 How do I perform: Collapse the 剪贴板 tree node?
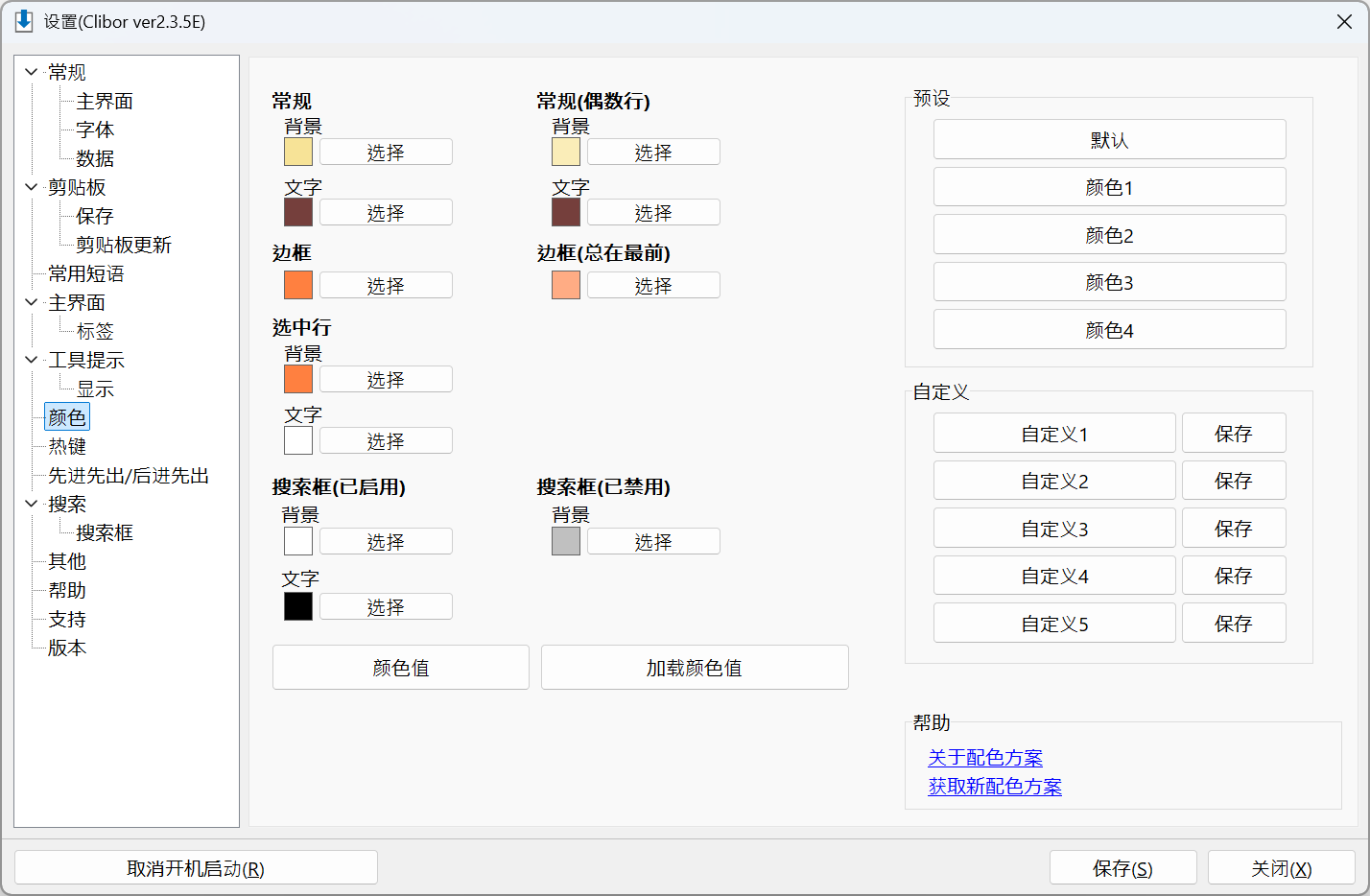[31, 187]
